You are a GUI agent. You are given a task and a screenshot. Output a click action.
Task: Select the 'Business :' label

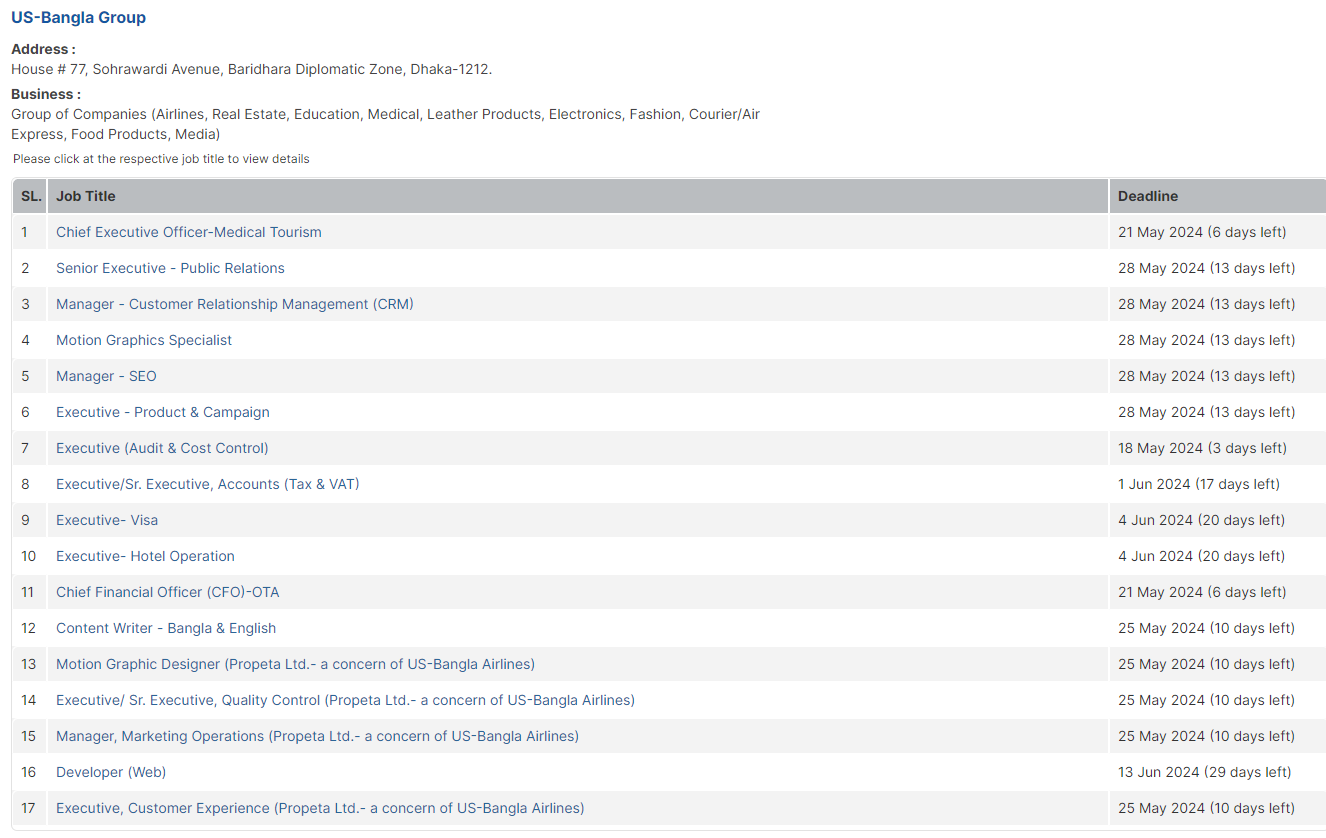pyautogui.click(x=46, y=94)
